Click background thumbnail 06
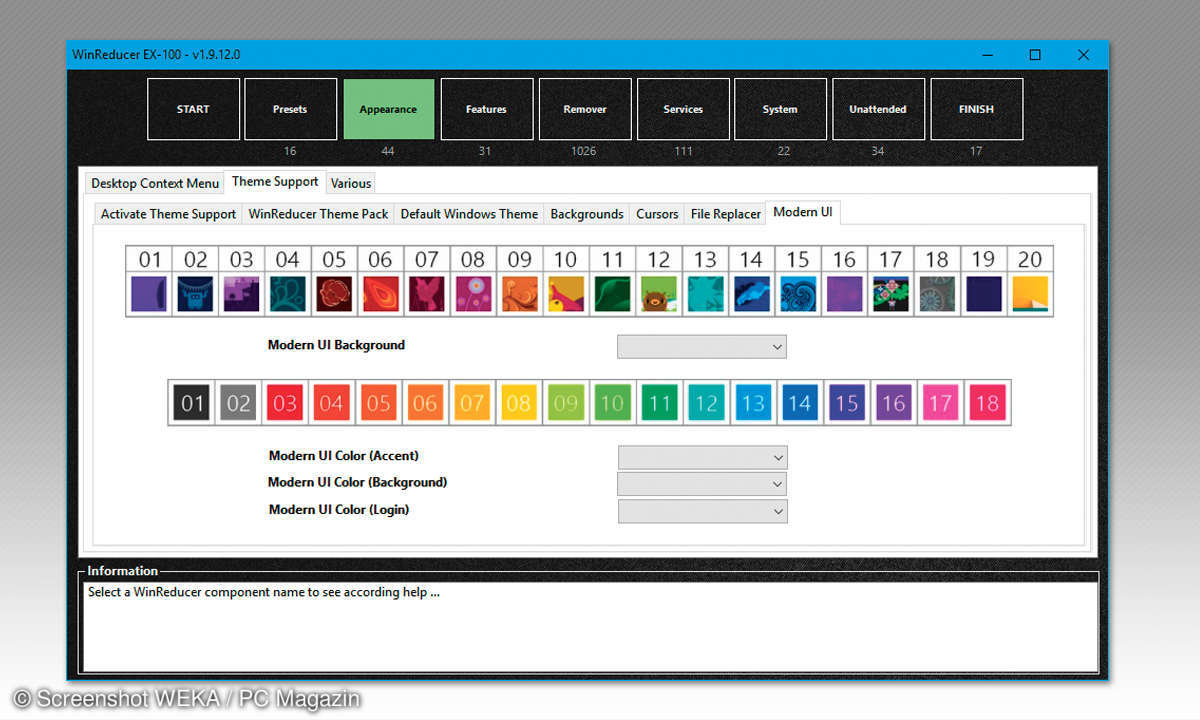The image size is (1200, 720). pyautogui.click(x=381, y=294)
